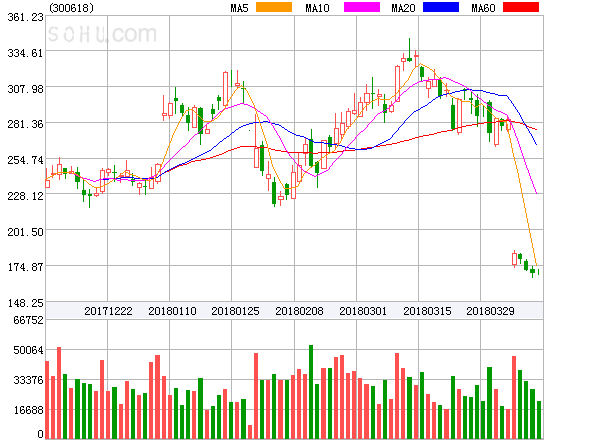Viewport: 600px width, 440px height.
Task: Click the 307.98 price axis label
Action: pos(25,89)
